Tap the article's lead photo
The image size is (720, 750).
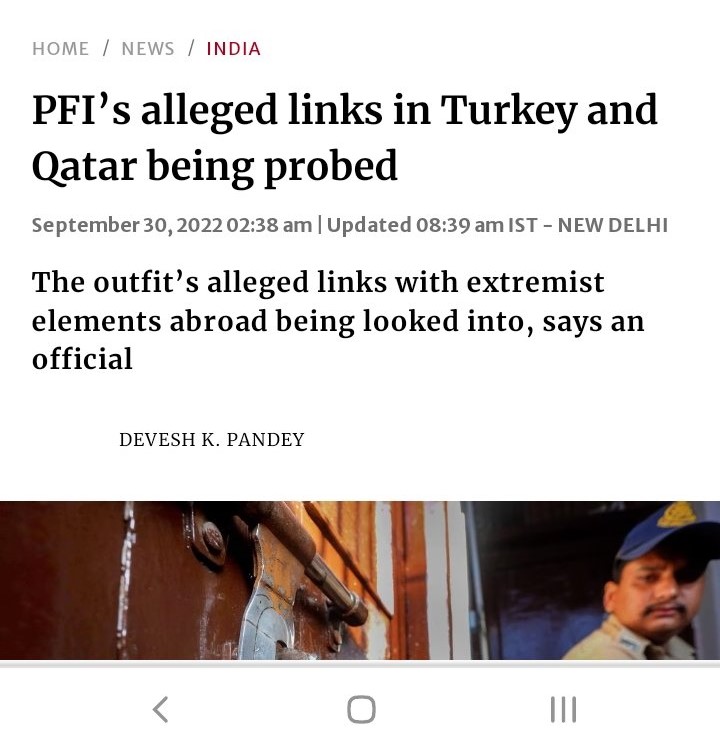[x=360, y=580]
